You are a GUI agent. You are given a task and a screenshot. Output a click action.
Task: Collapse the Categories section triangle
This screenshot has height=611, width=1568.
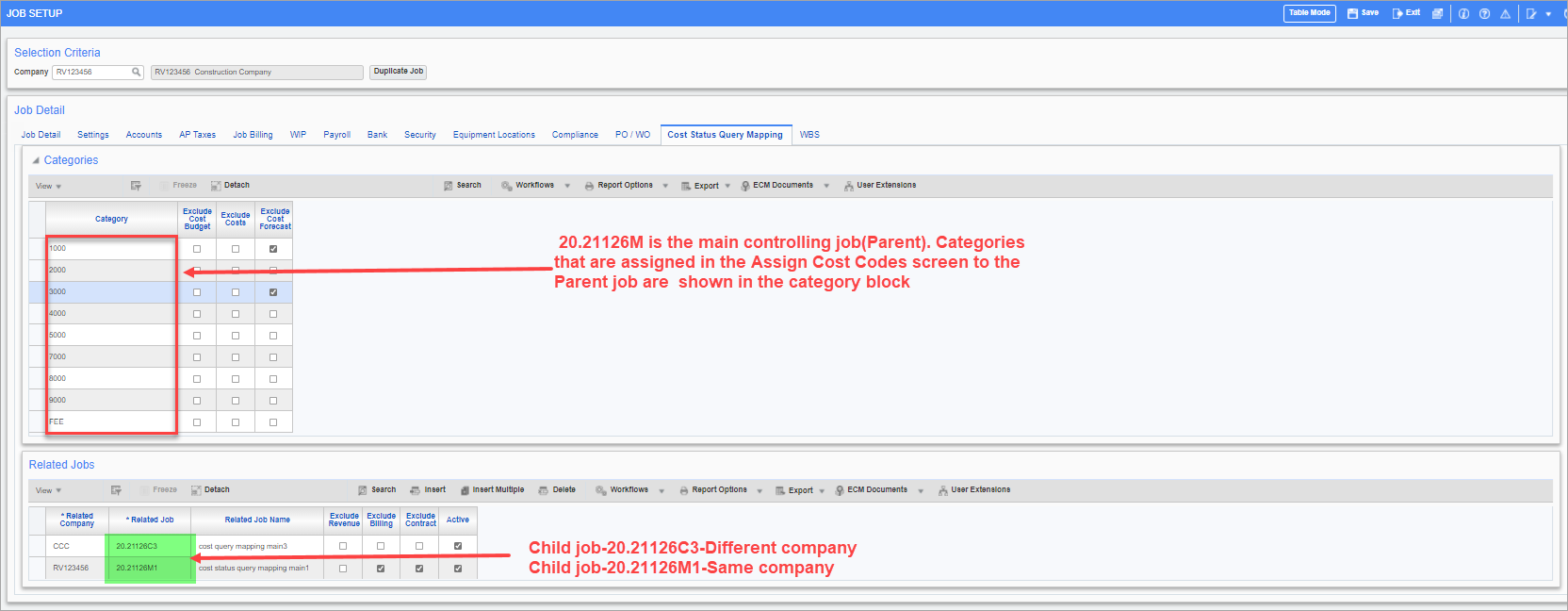pyautogui.click(x=36, y=161)
